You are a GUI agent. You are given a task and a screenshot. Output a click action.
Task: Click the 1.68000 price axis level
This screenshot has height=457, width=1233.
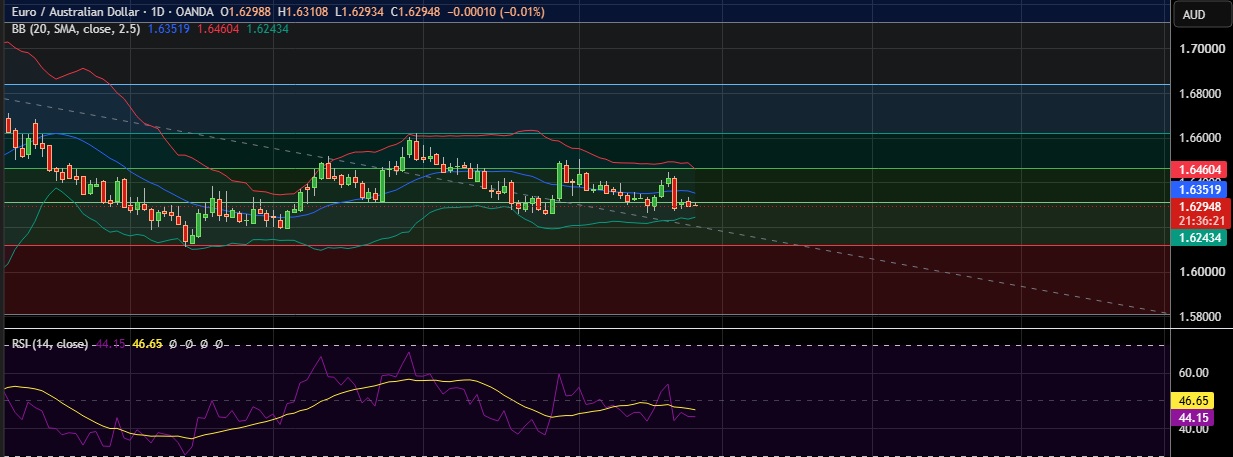point(1202,93)
